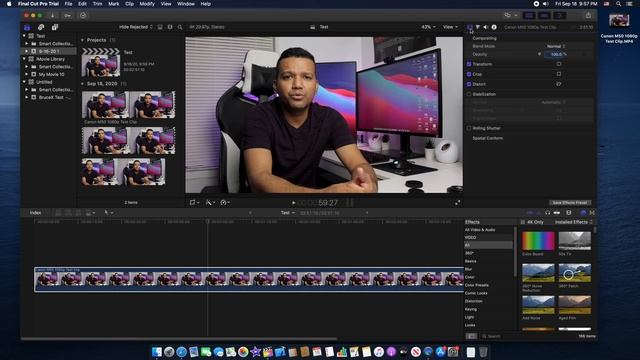Click the timeline Index button
640x360 pixels.
36,213
